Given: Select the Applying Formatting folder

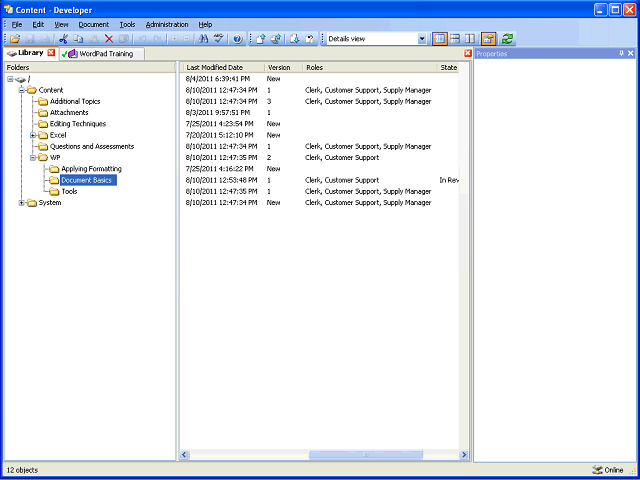Looking at the screenshot, I should 91,169.
